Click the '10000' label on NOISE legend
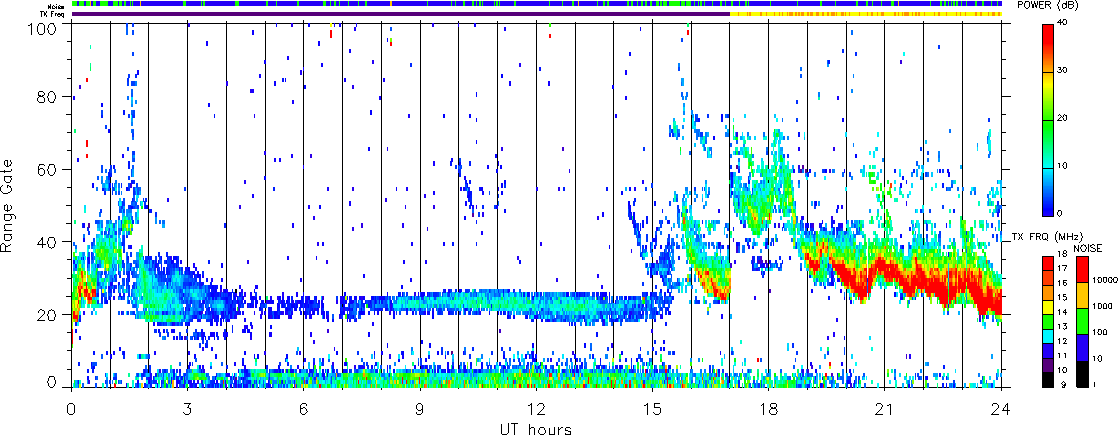Viewport: 1118px width, 435px height. (x=1104, y=280)
